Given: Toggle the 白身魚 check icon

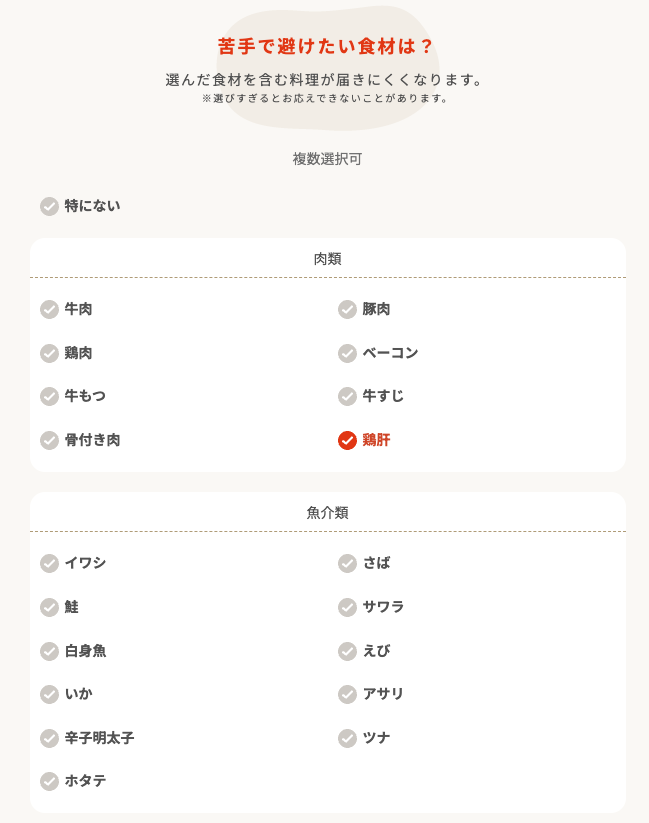Looking at the screenshot, I should (x=49, y=651).
